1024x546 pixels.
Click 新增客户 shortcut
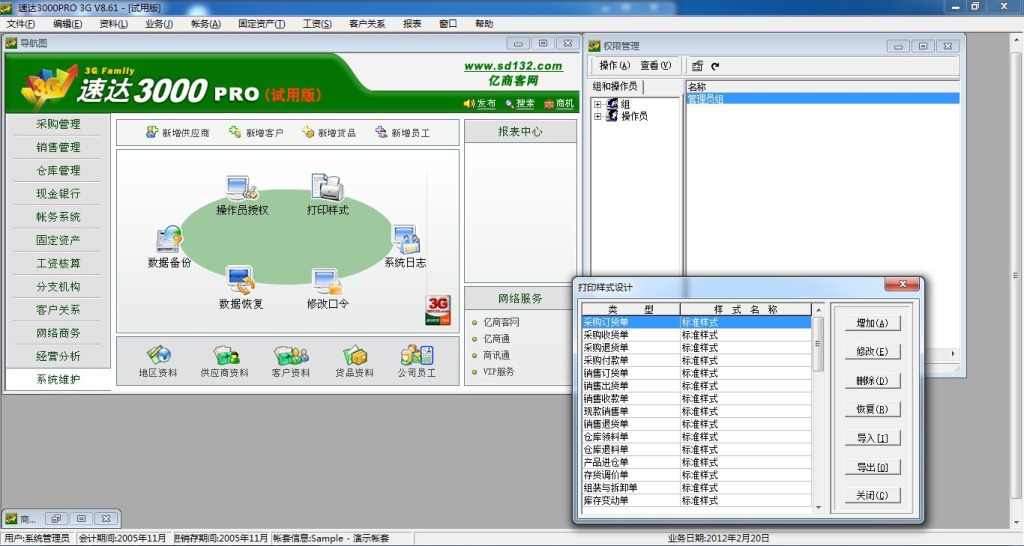click(256, 133)
